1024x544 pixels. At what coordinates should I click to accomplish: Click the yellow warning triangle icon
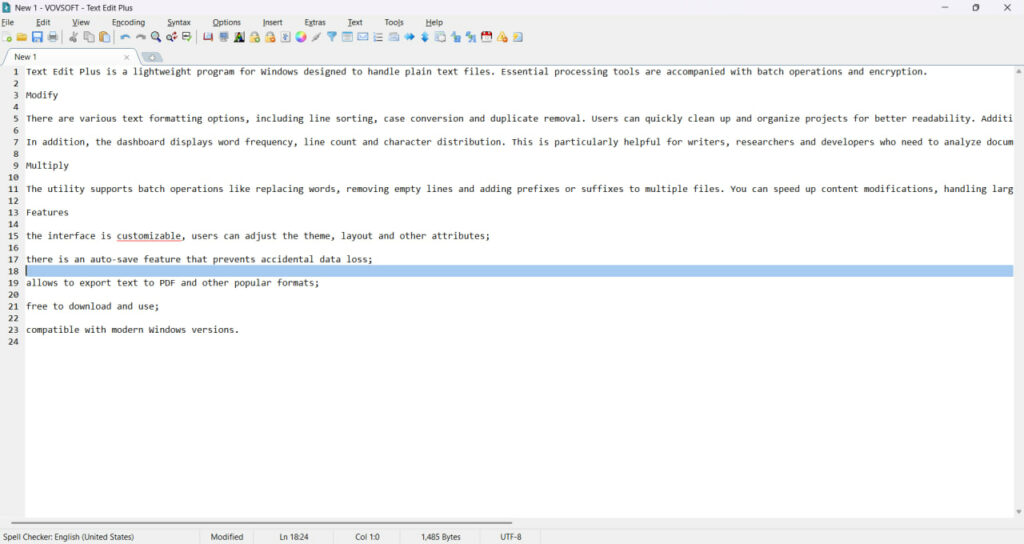[502, 37]
